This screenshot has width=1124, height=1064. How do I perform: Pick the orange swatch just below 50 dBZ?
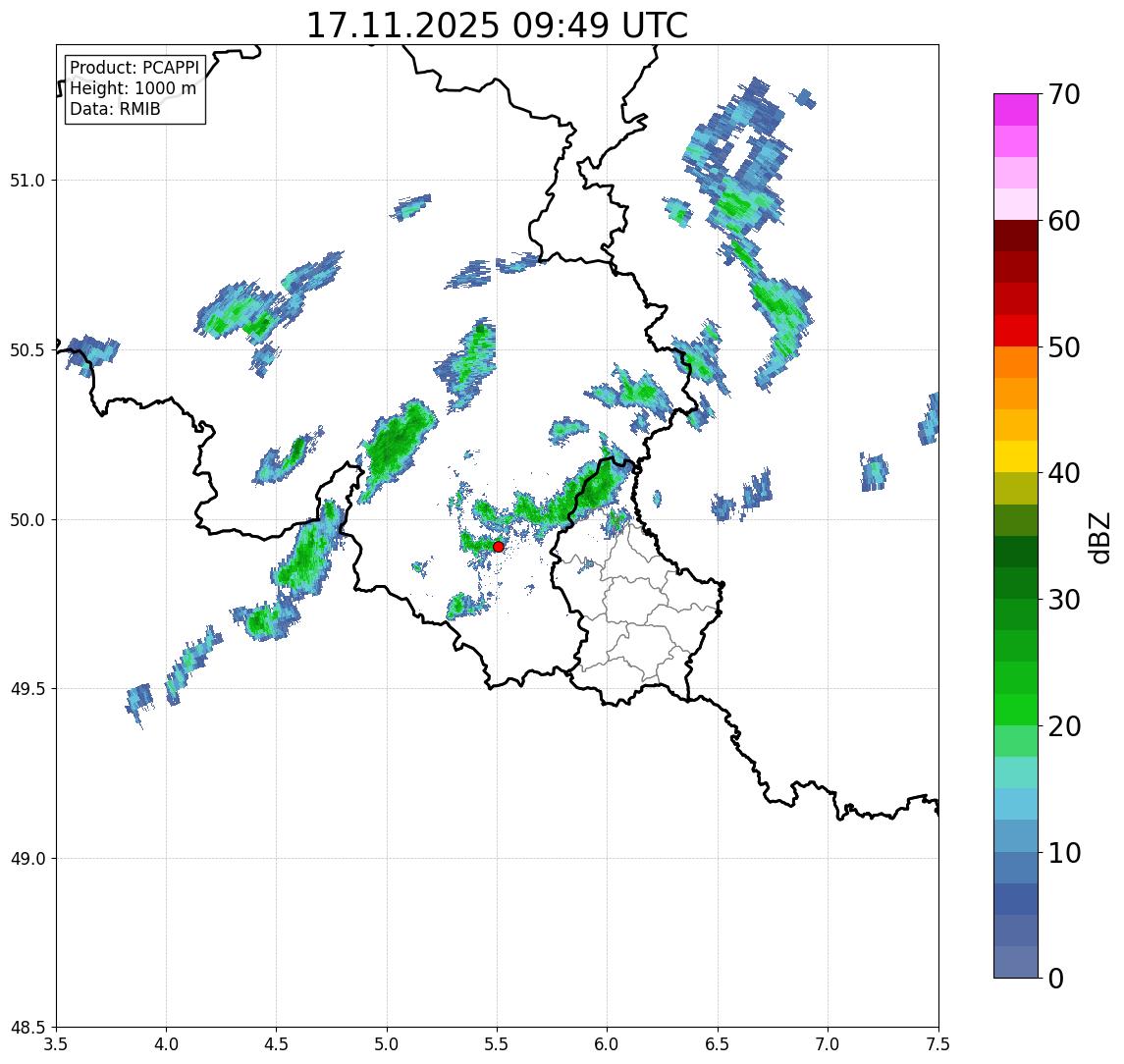1016,362
